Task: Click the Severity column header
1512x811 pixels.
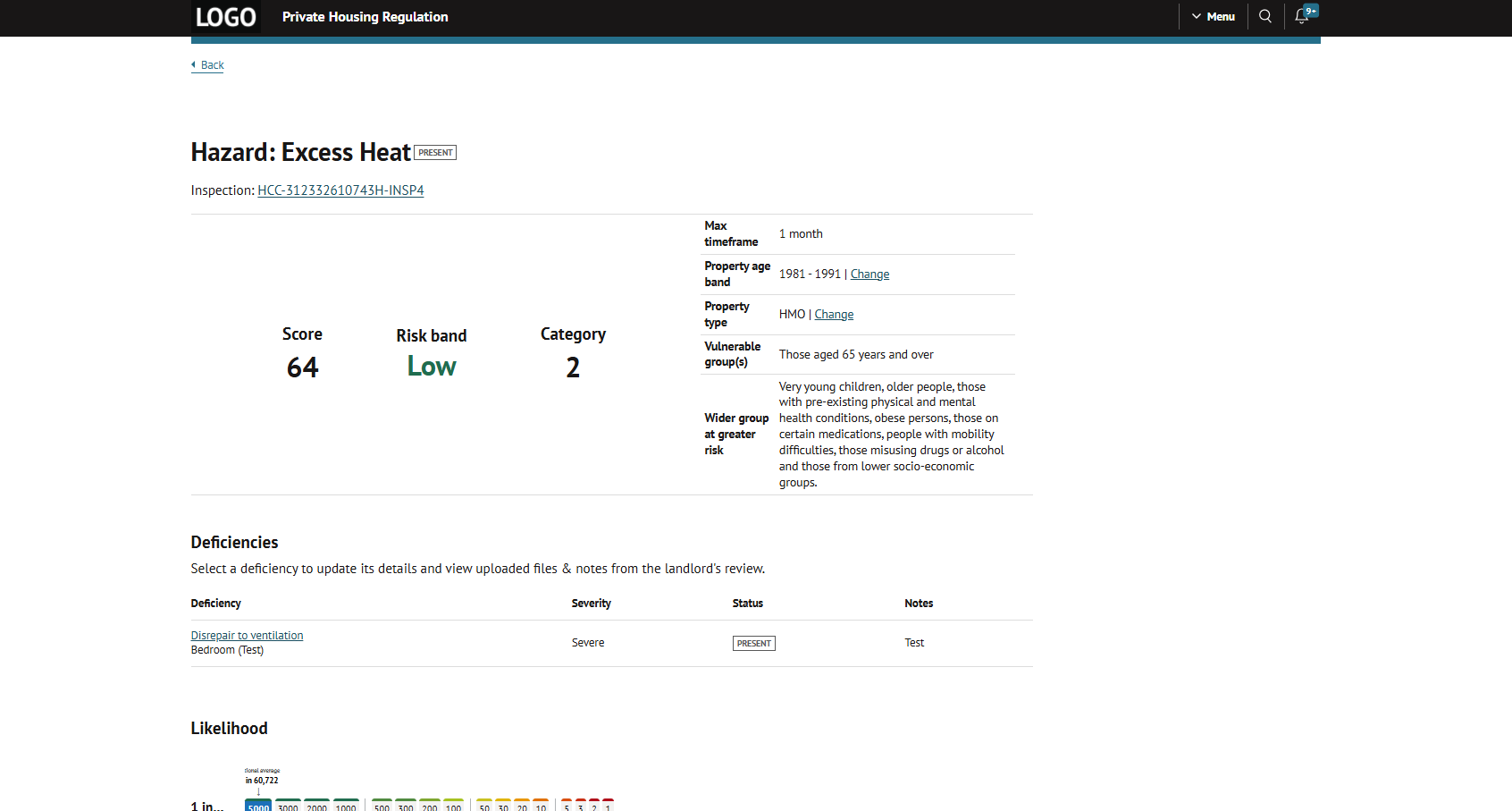Action: point(591,604)
